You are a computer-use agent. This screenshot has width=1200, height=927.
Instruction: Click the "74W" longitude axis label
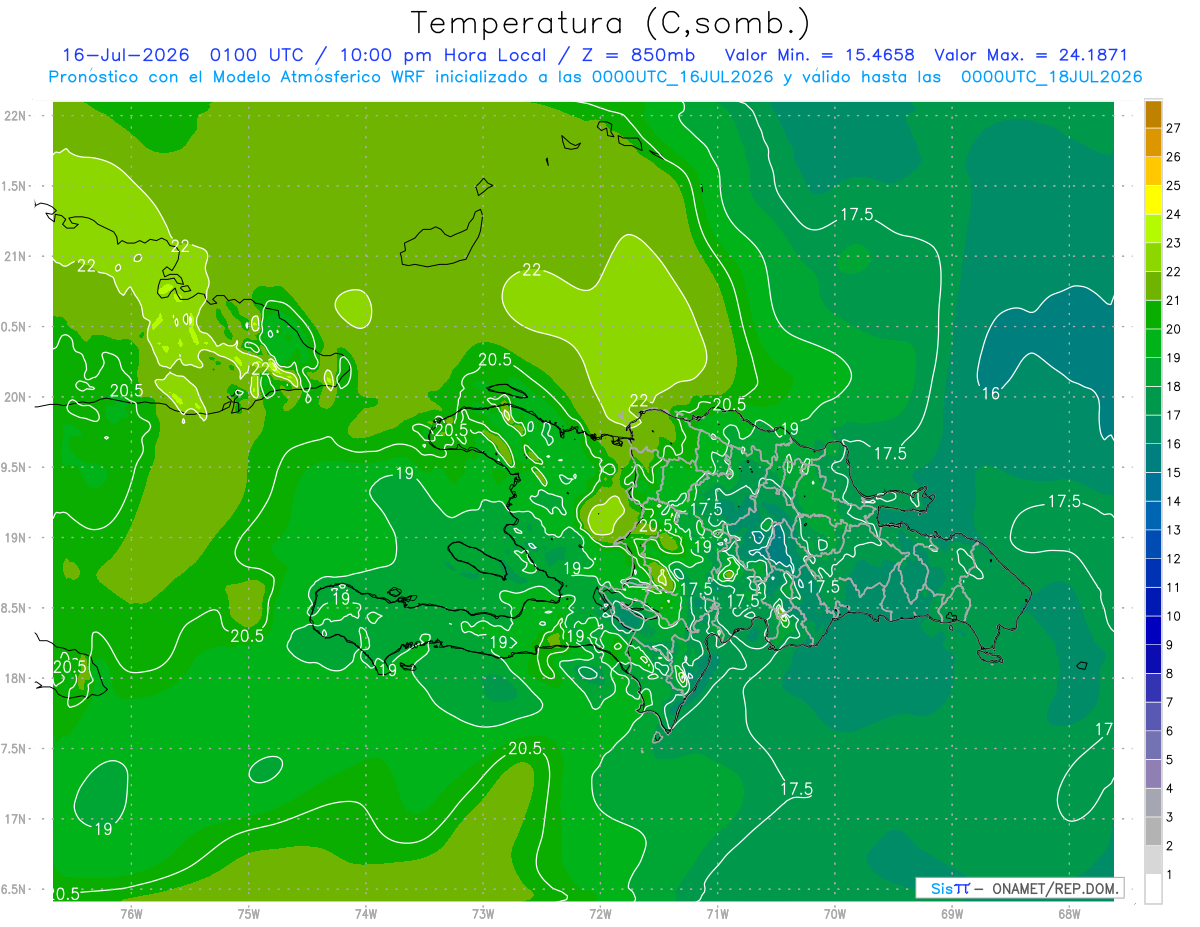(x=366, y=913)
